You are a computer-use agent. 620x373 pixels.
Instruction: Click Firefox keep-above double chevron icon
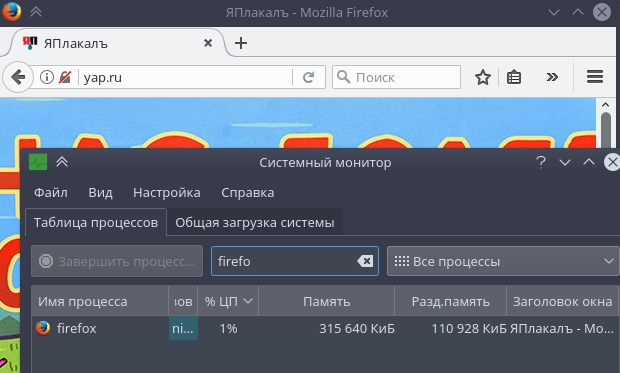(x=36, y=12)
